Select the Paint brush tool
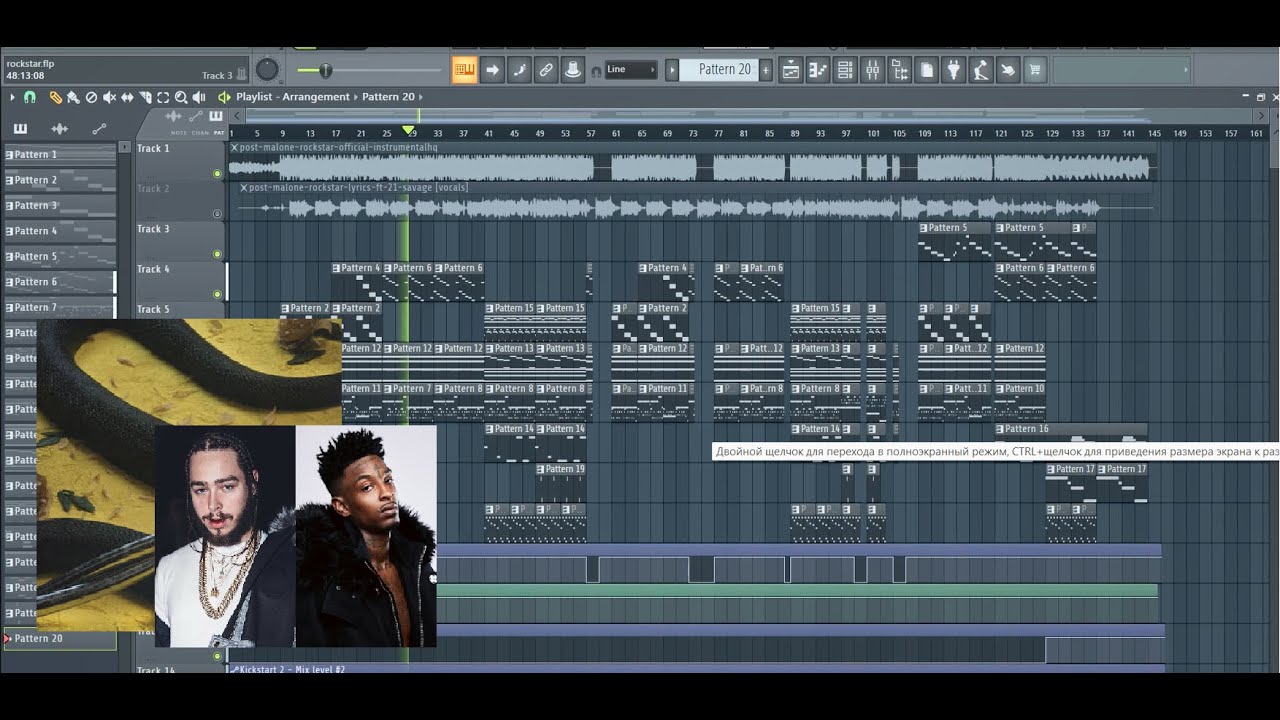This screenshot has height=720, width=1280. [73, 97]
